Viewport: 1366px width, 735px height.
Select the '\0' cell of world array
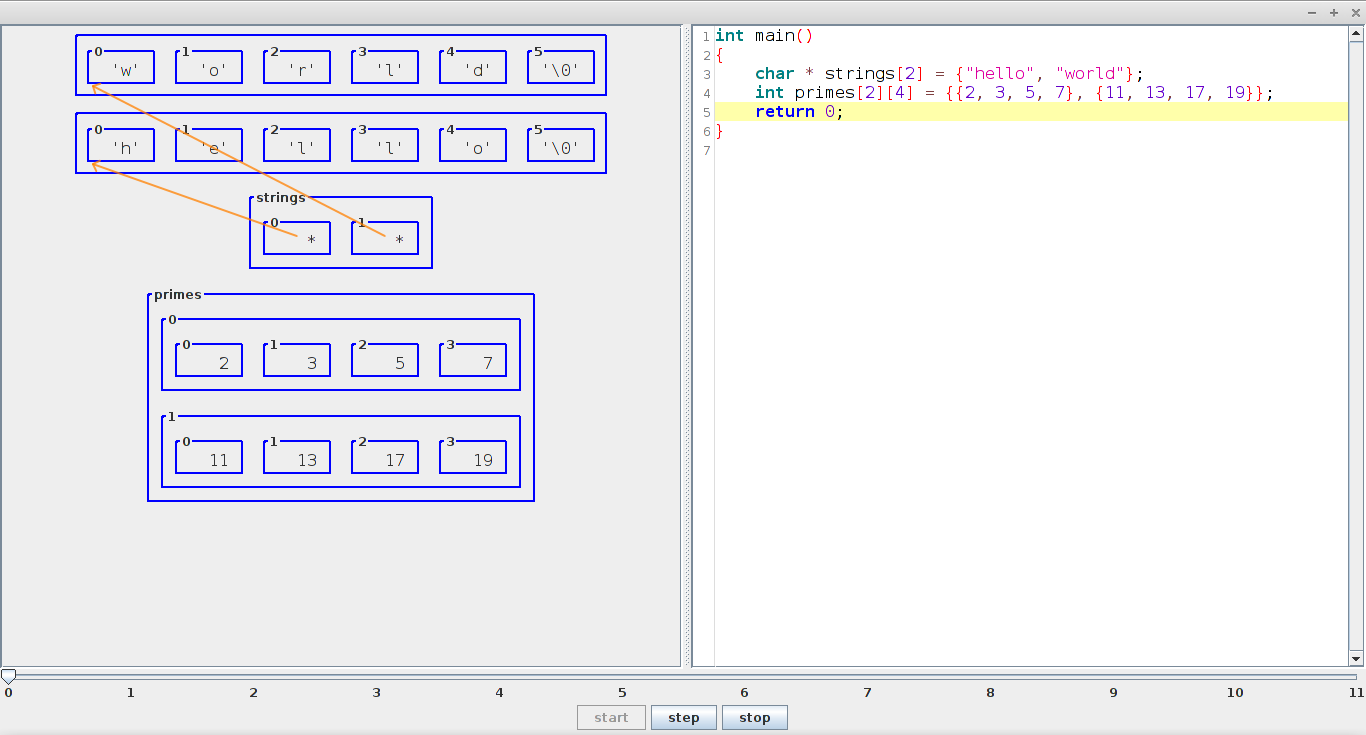(x=561, y=67)
